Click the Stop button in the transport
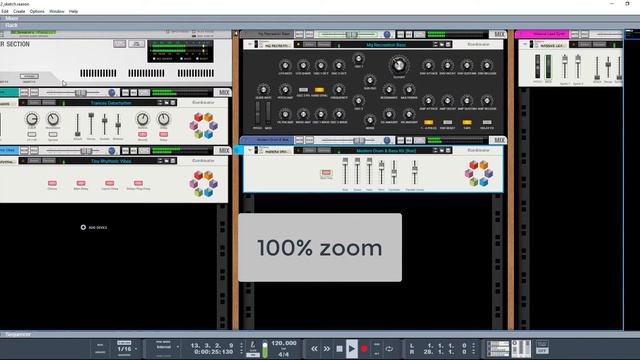Screen dimensions: 640x360 339,349
